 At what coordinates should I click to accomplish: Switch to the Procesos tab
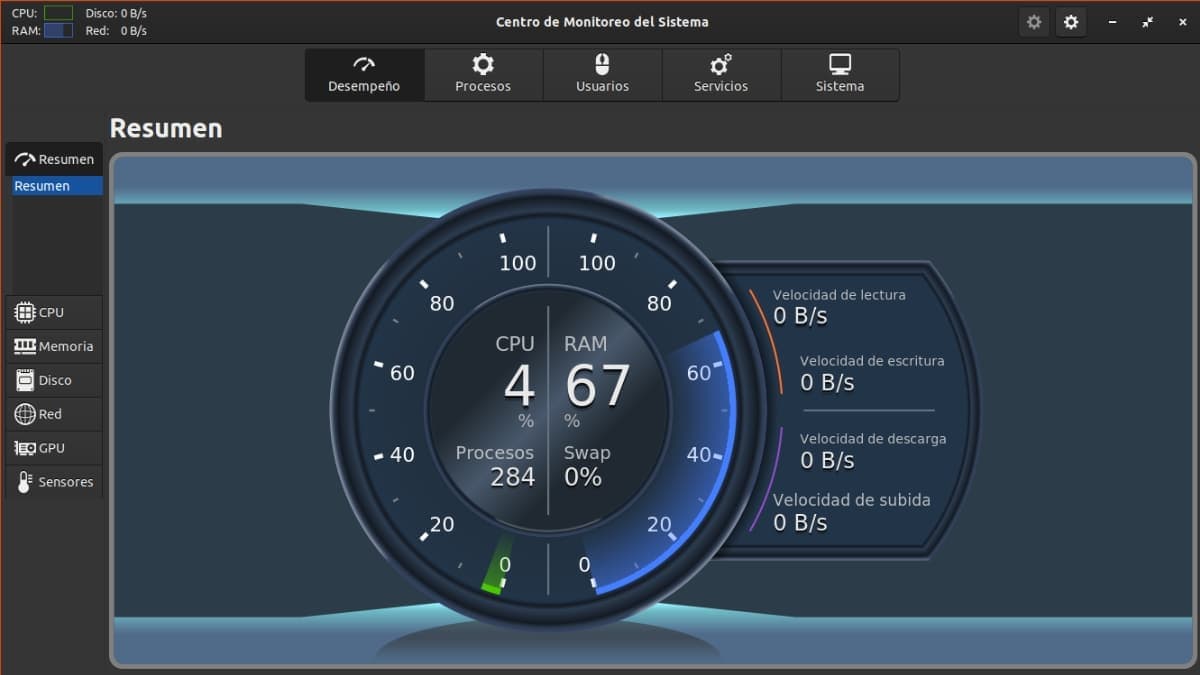[x=483, y=75]
